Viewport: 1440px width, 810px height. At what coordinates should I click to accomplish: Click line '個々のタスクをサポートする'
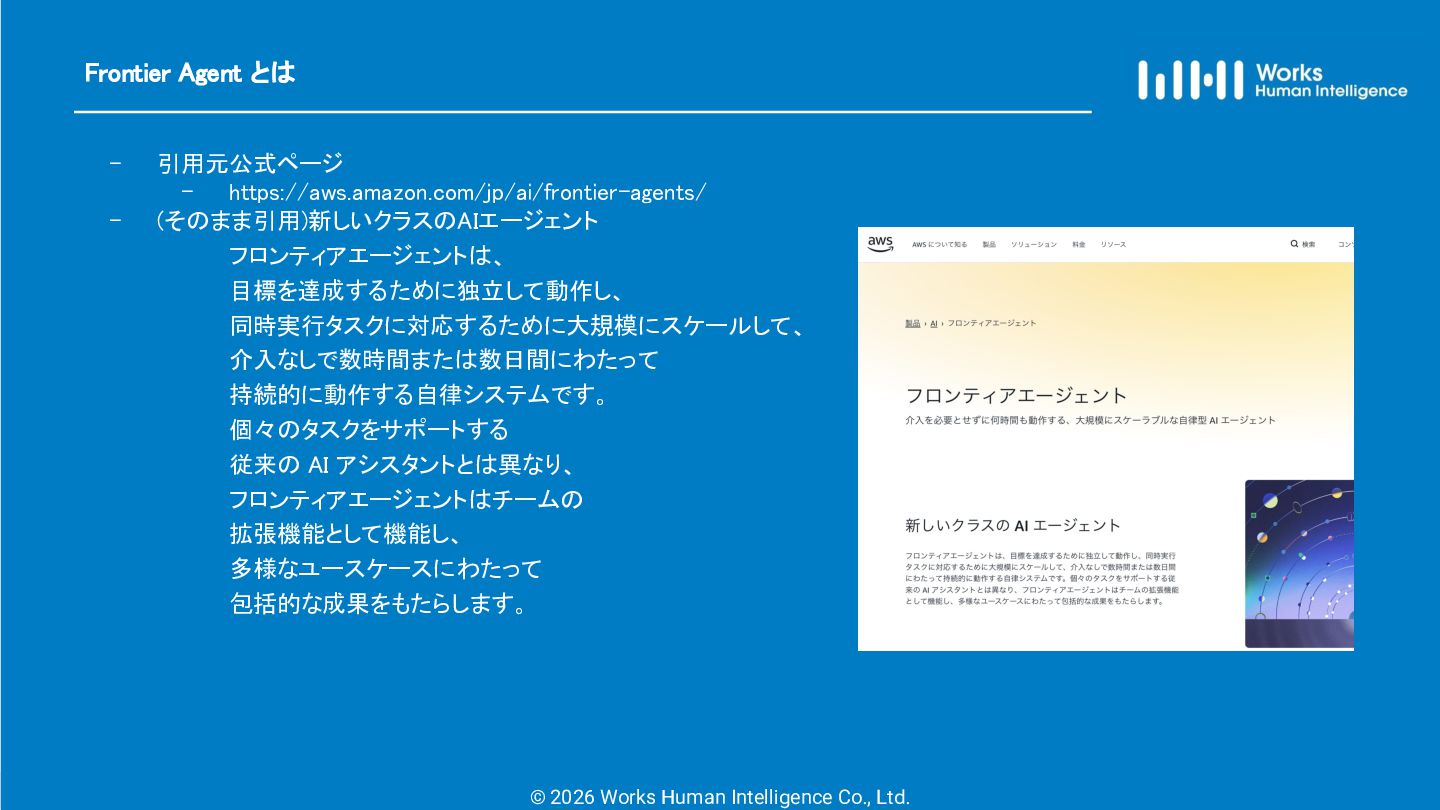tap(369, 430)
